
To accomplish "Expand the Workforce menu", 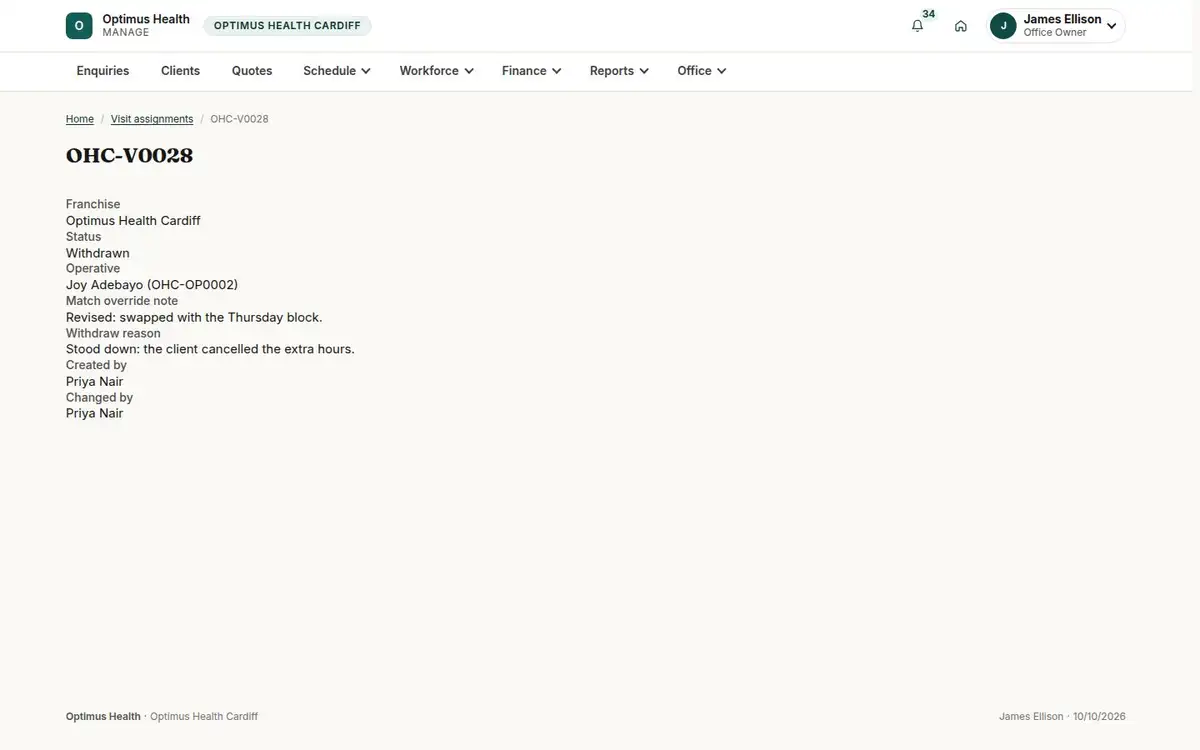I will coord(436,71).
